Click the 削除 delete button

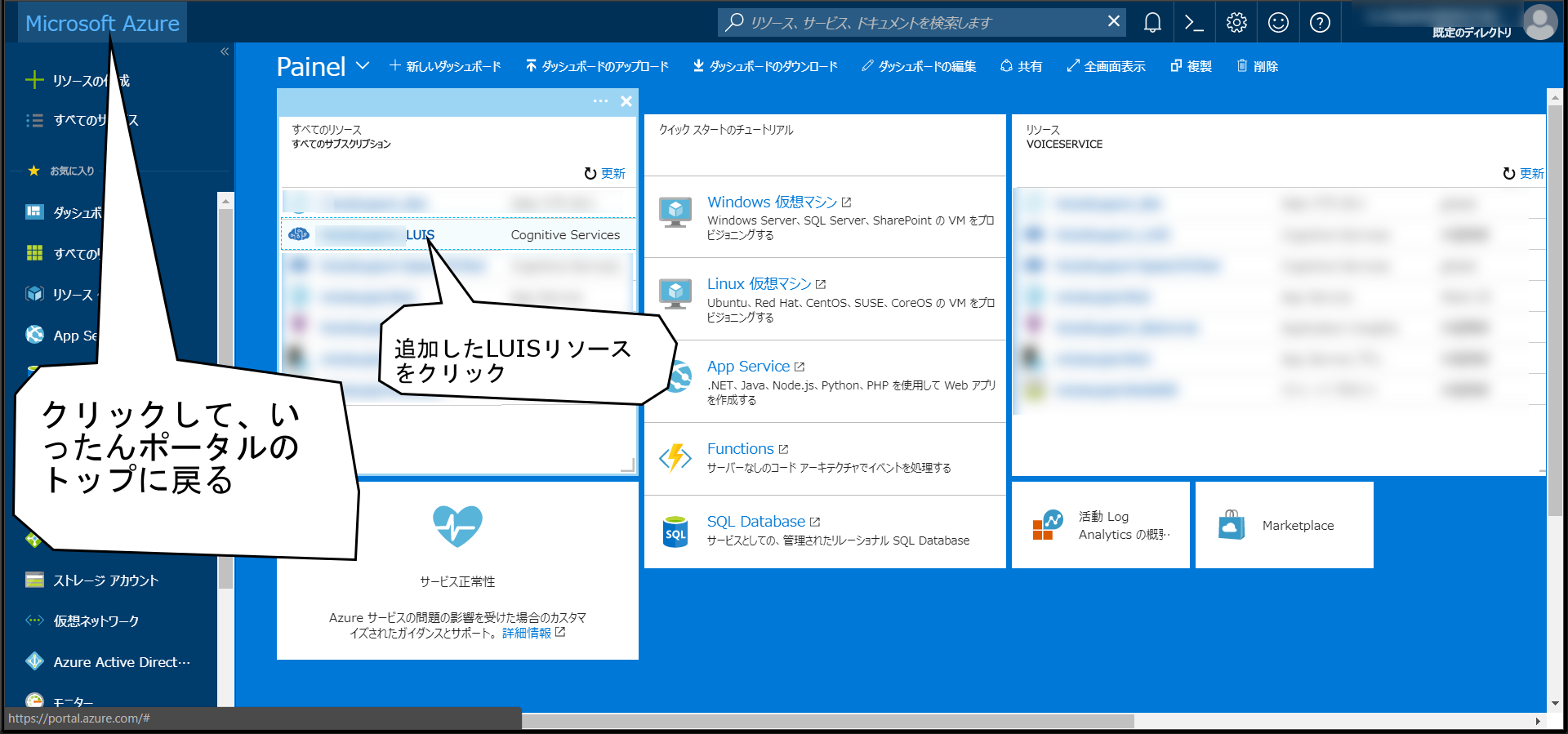pos(1258,66)
